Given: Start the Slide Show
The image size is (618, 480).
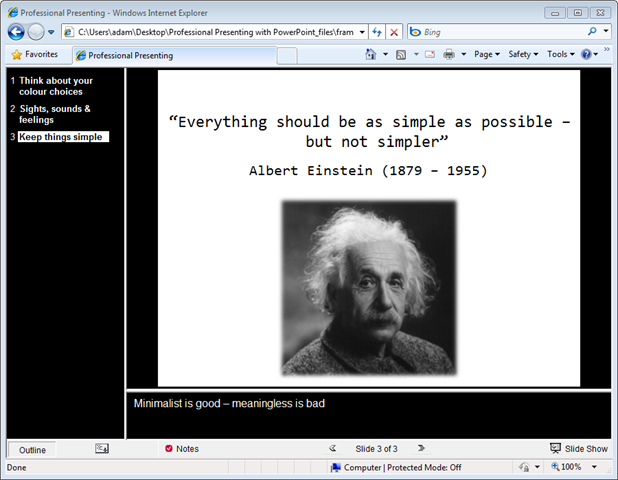Looking at the screenshot, I should pyautogui.click(x=578, y=449).
